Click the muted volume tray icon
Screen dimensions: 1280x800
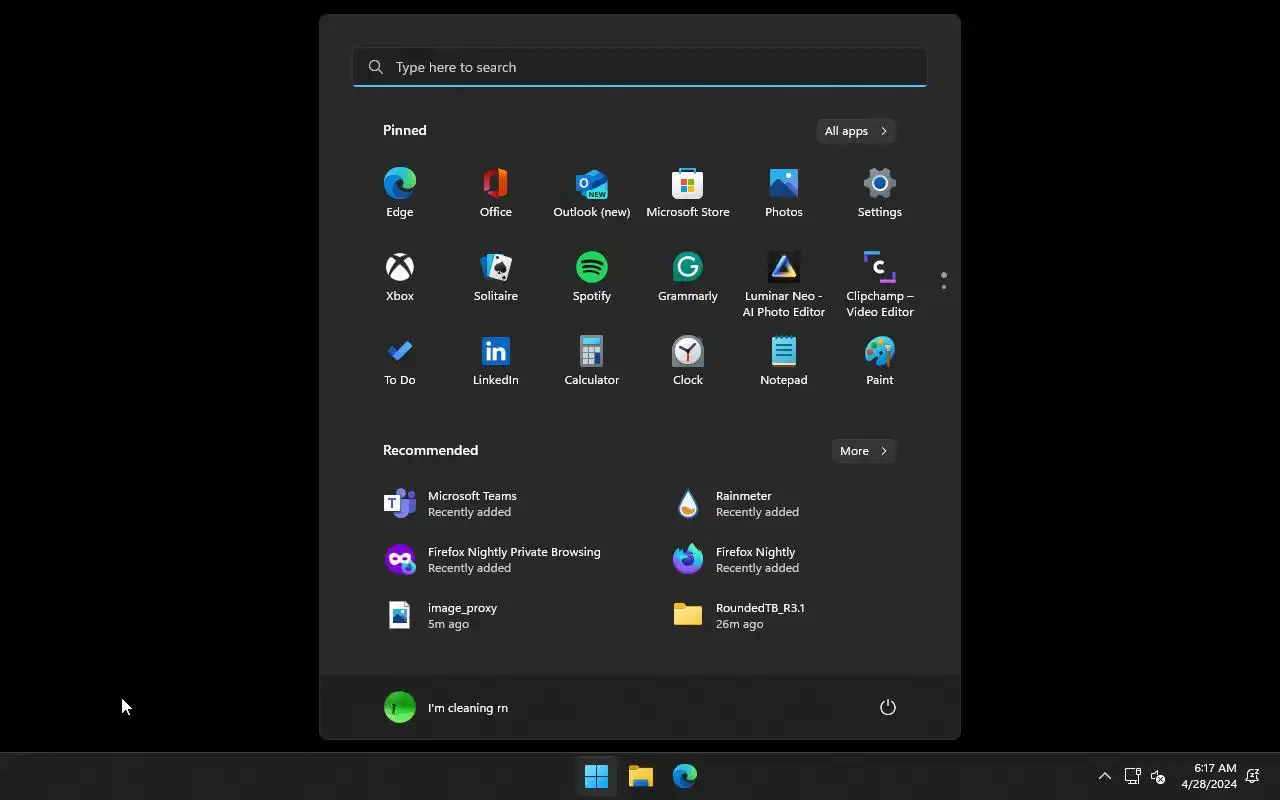pyautogui.click(x=1158, y=776)
